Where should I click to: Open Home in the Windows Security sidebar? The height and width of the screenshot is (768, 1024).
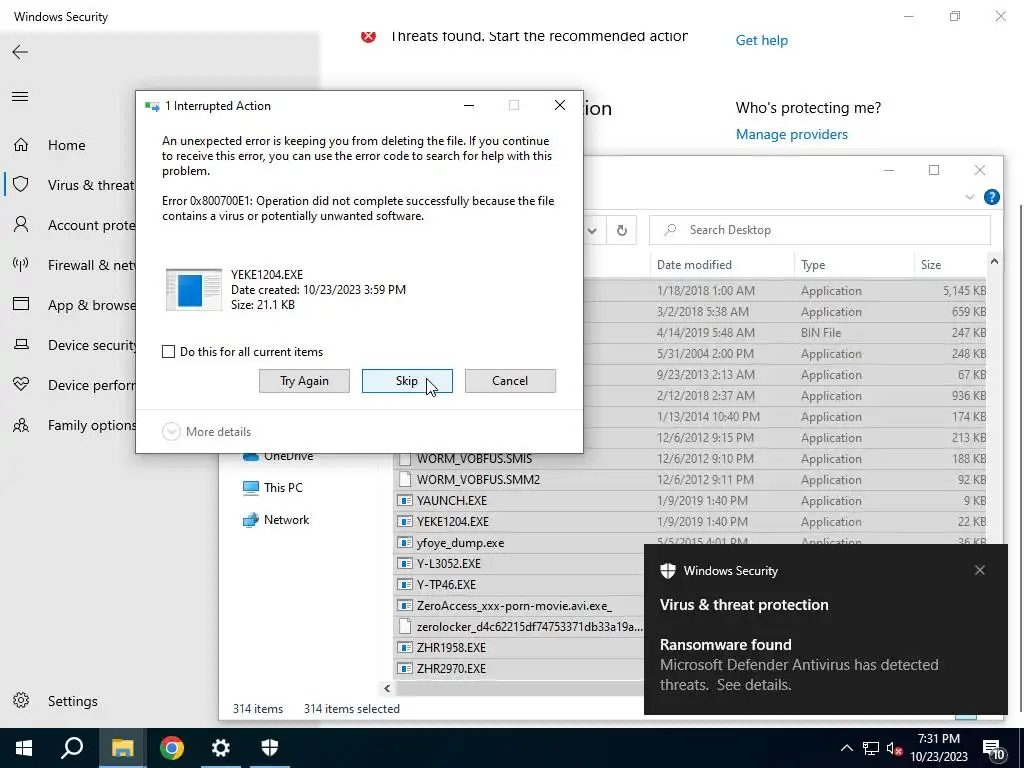click(x=67, y=145)
